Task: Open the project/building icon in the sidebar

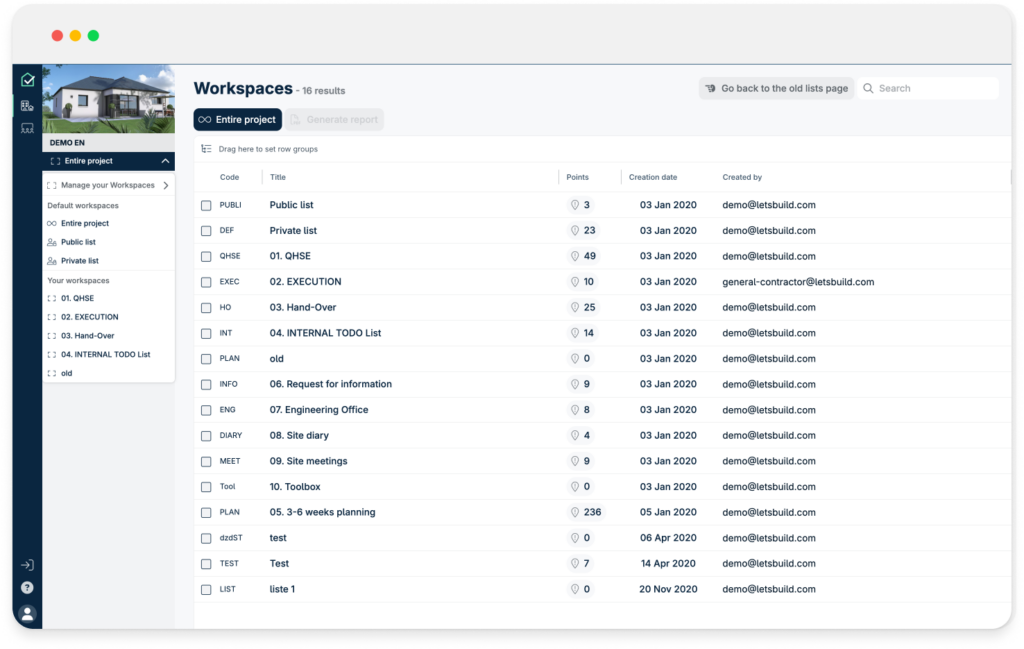Action: coord(27,105)
